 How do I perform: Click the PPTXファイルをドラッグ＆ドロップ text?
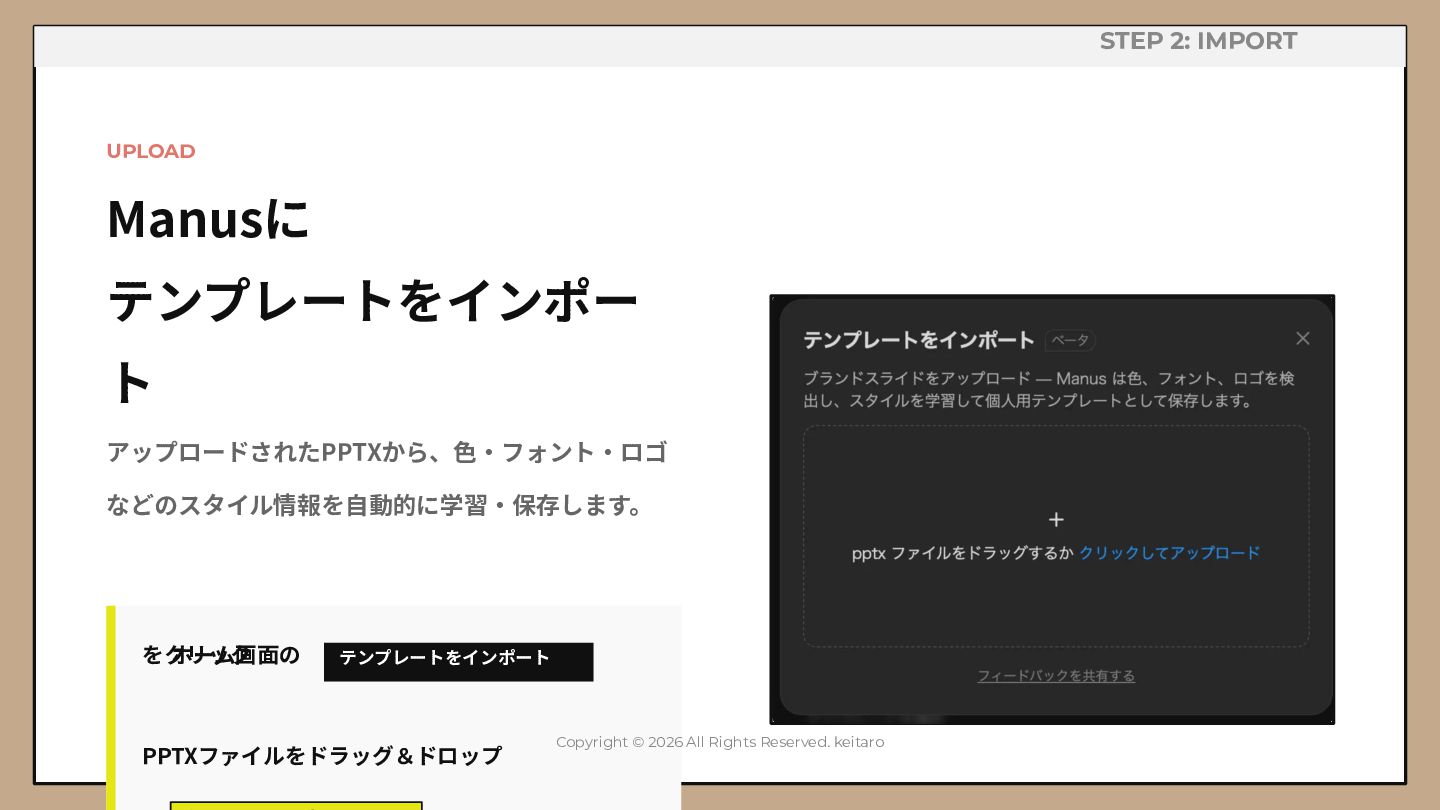coord(322,756)
